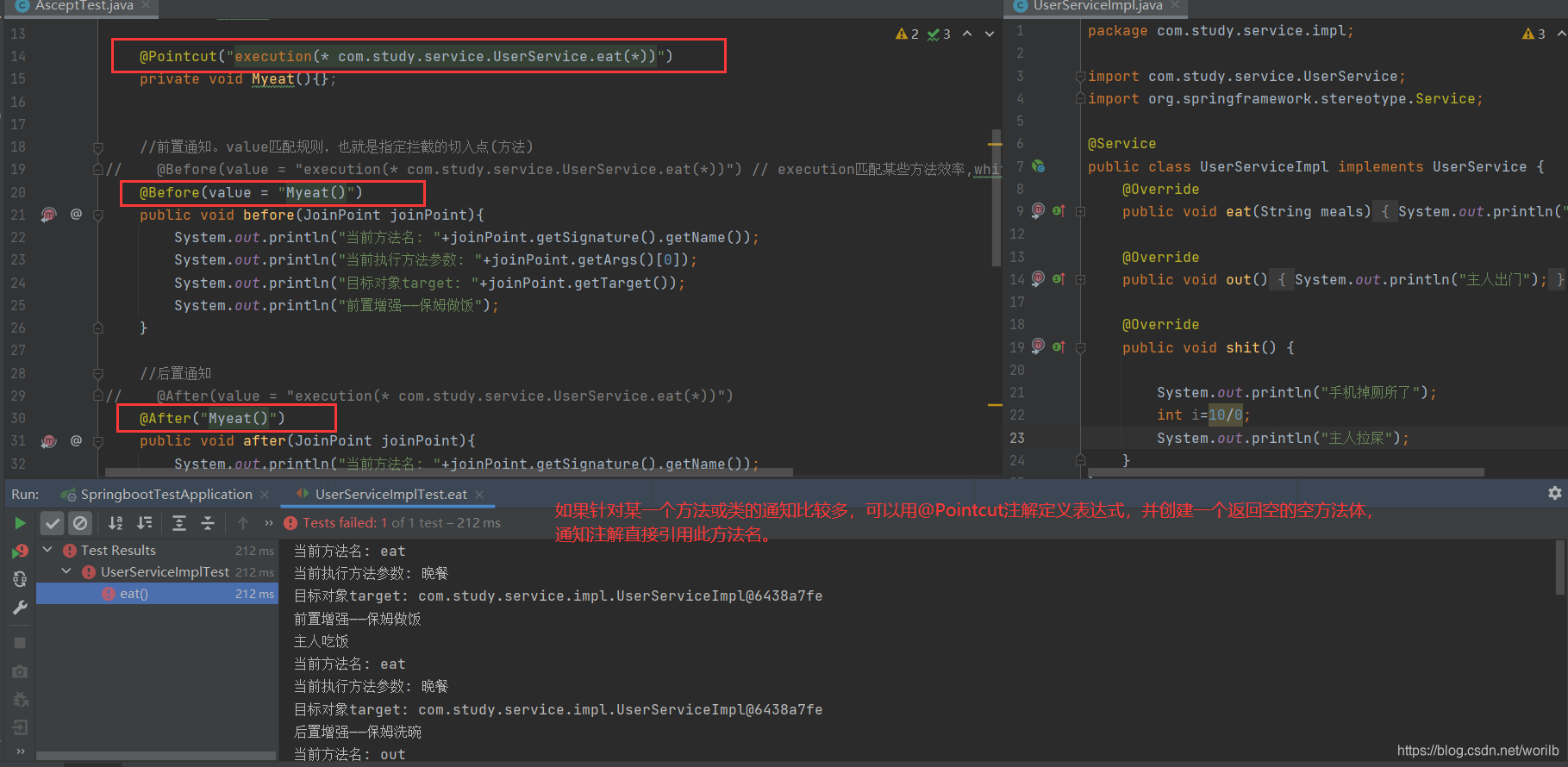Image resolution: width=1568 pixels, height=767 pixels.
Task: Click '@Before(value = "Myeat()")' line
Action: coord(251,193)
